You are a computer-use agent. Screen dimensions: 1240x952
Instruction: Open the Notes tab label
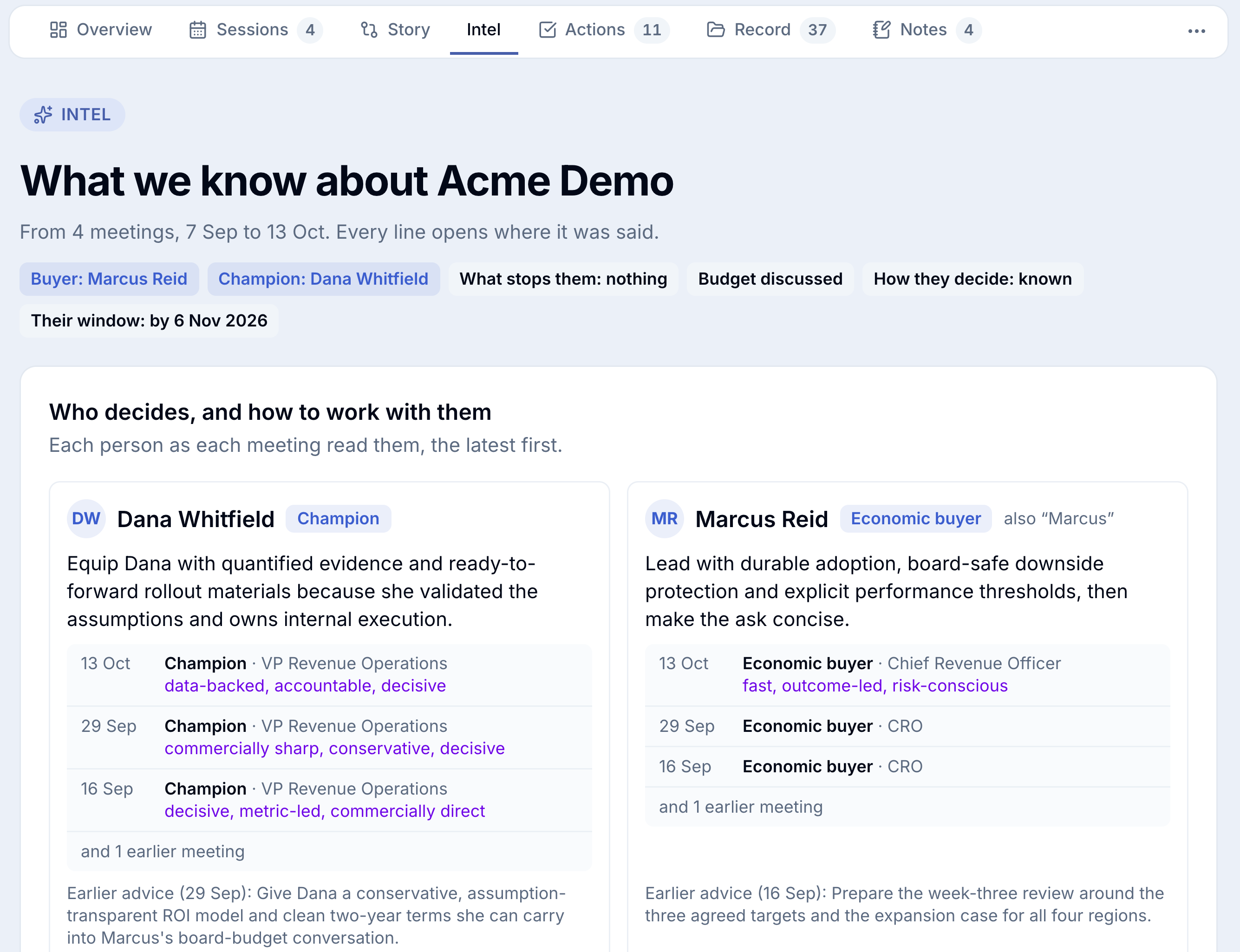click(923, 29)
